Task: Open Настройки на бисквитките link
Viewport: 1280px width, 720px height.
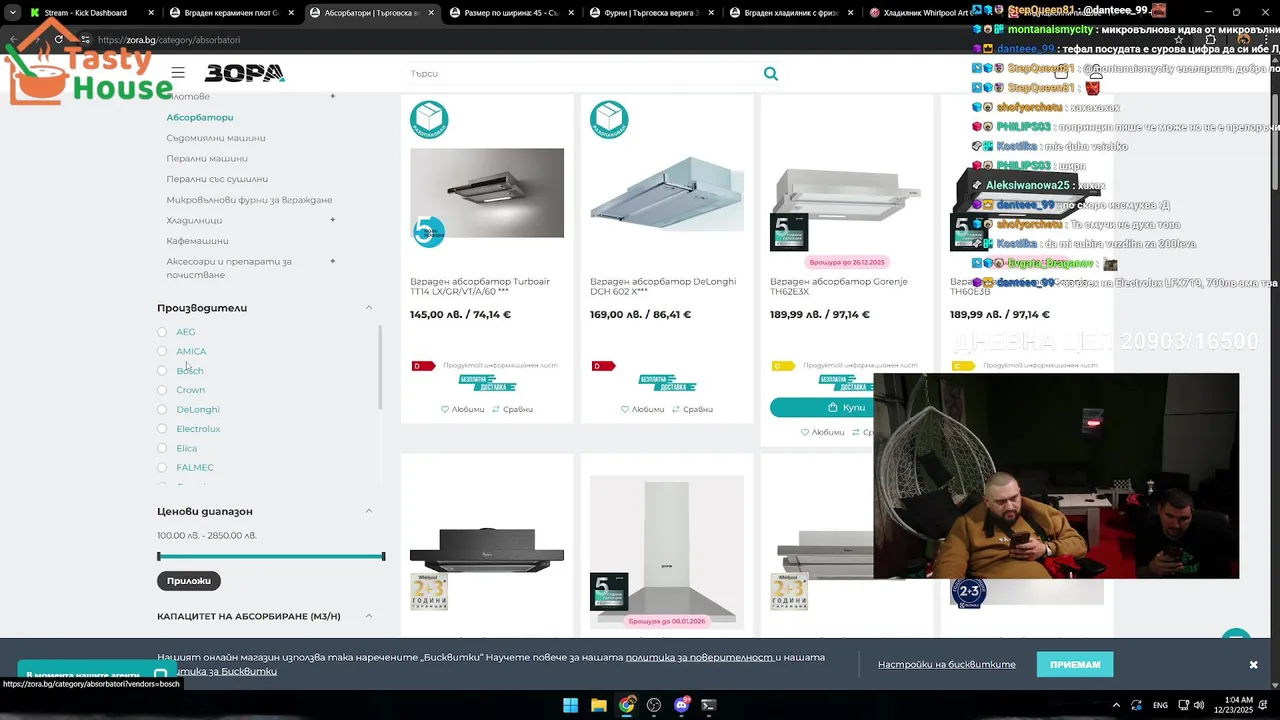Action: pyautogui.click(x=947, y=665)
